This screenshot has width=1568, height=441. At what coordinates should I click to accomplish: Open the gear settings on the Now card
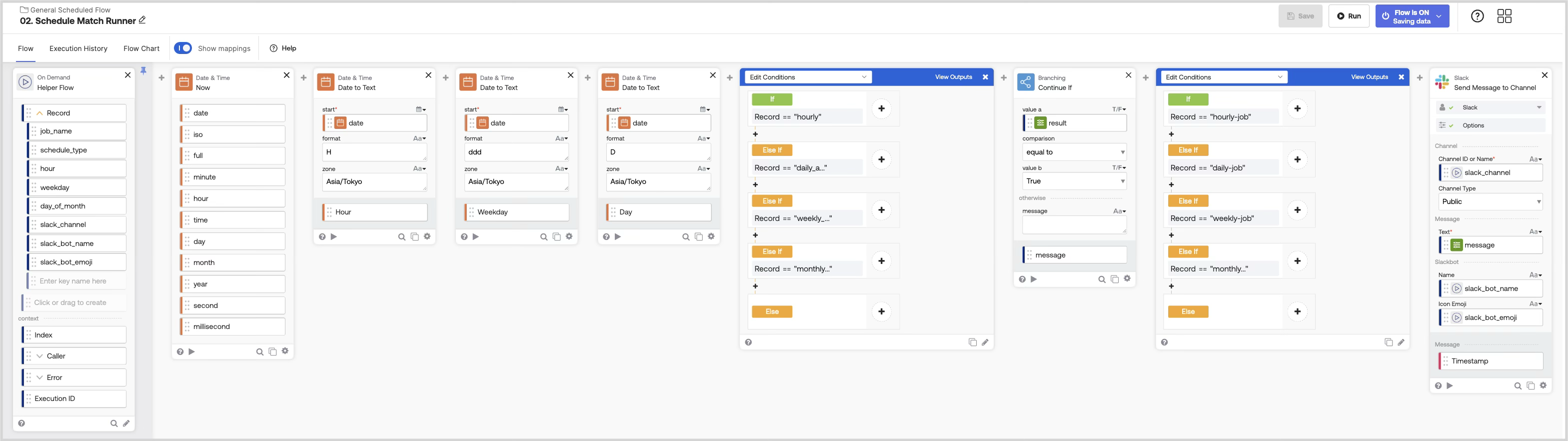click(285, 351)
